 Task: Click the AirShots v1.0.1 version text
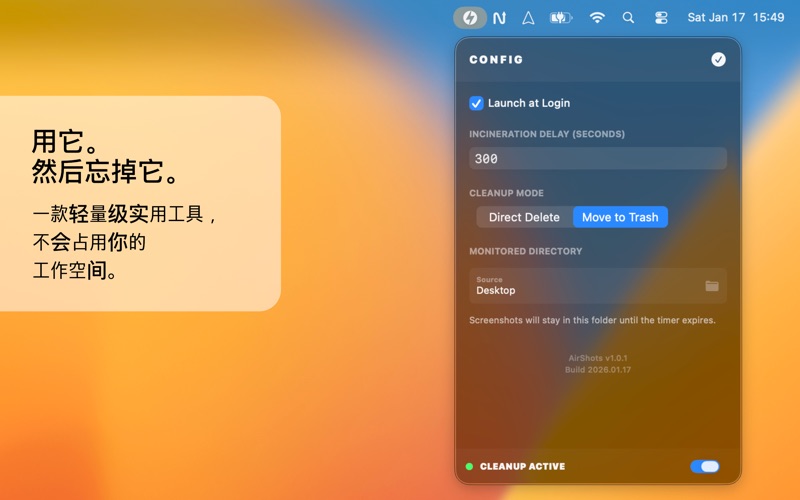coord(597,358)
